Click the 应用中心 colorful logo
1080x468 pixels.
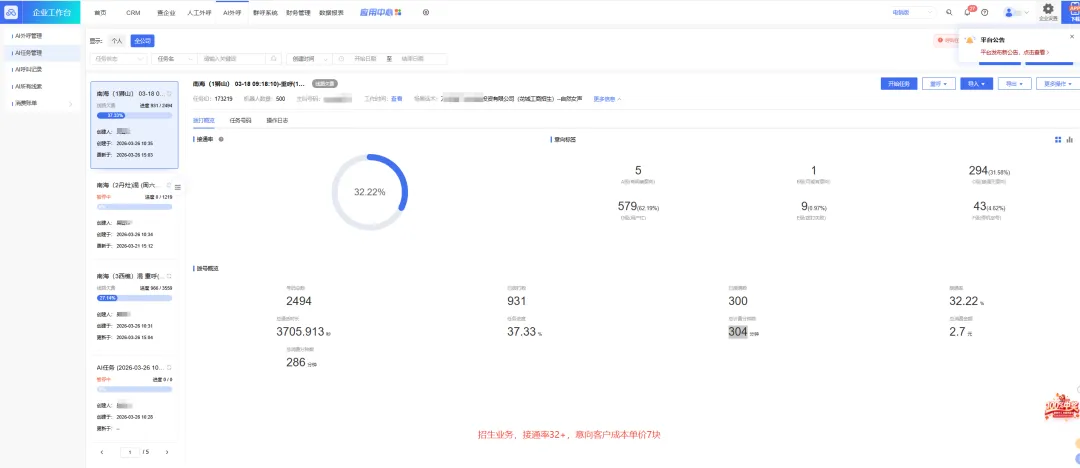[381, 12]
